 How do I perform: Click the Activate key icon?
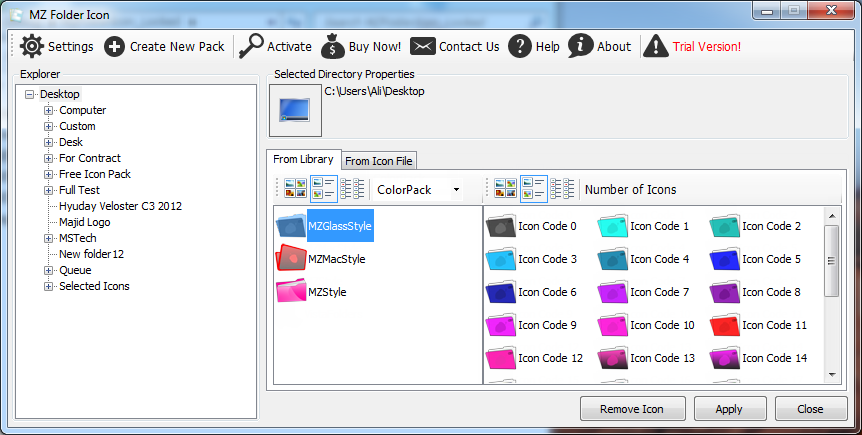(x=251, y=46)
